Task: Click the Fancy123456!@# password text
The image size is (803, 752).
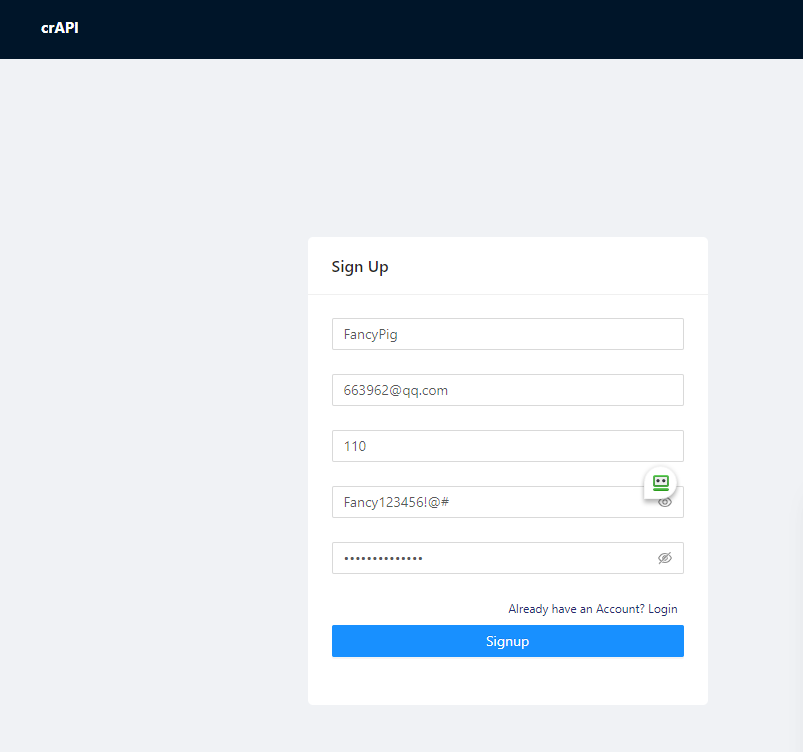Action: click(x=396, y=502)
